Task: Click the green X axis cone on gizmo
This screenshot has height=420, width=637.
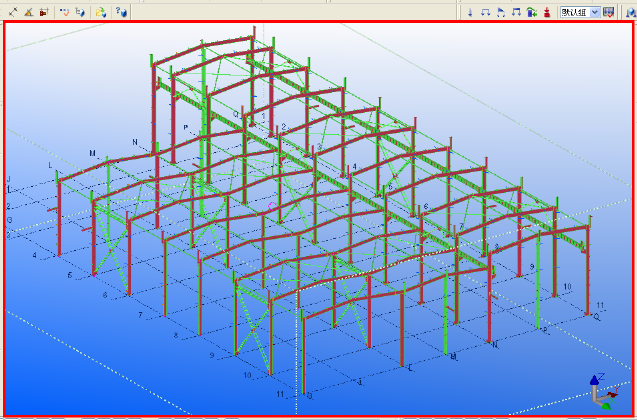Action: point(607,405)
